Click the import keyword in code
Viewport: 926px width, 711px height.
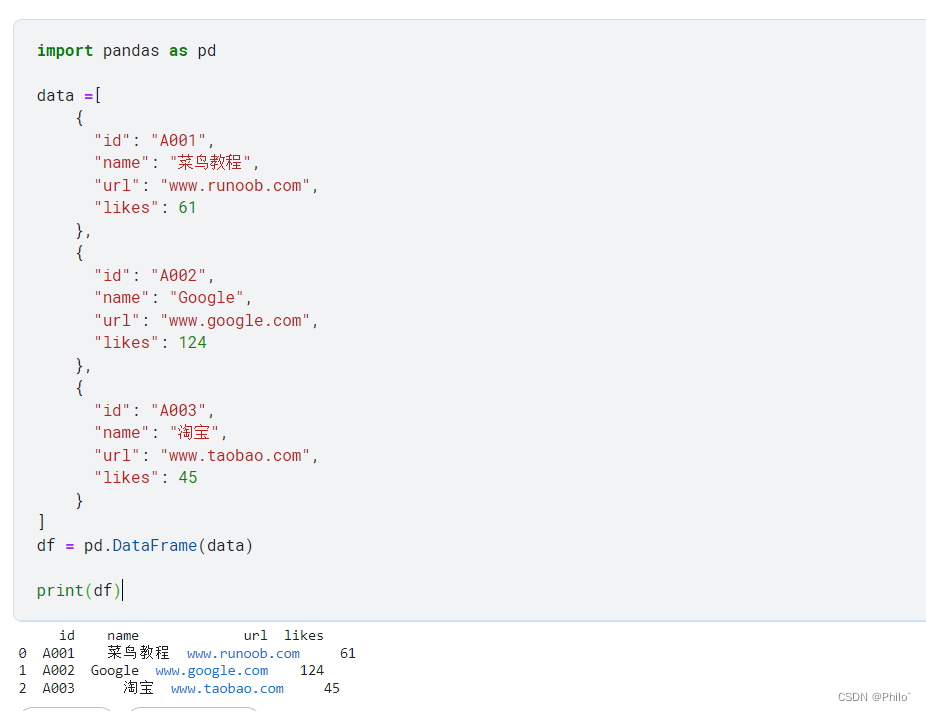coord(65,51)
